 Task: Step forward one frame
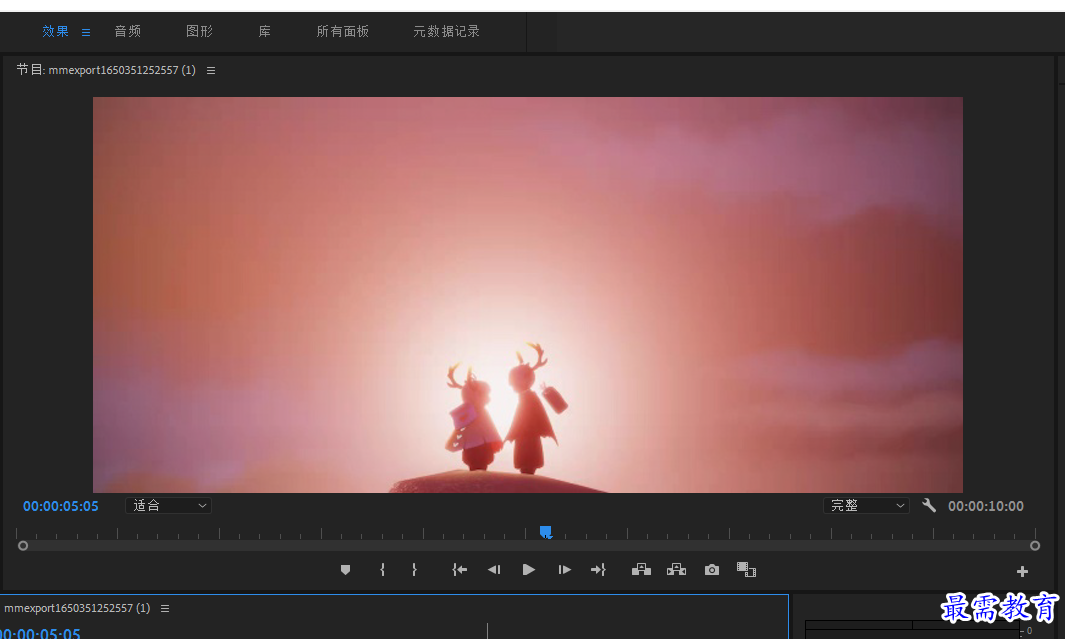564,570
